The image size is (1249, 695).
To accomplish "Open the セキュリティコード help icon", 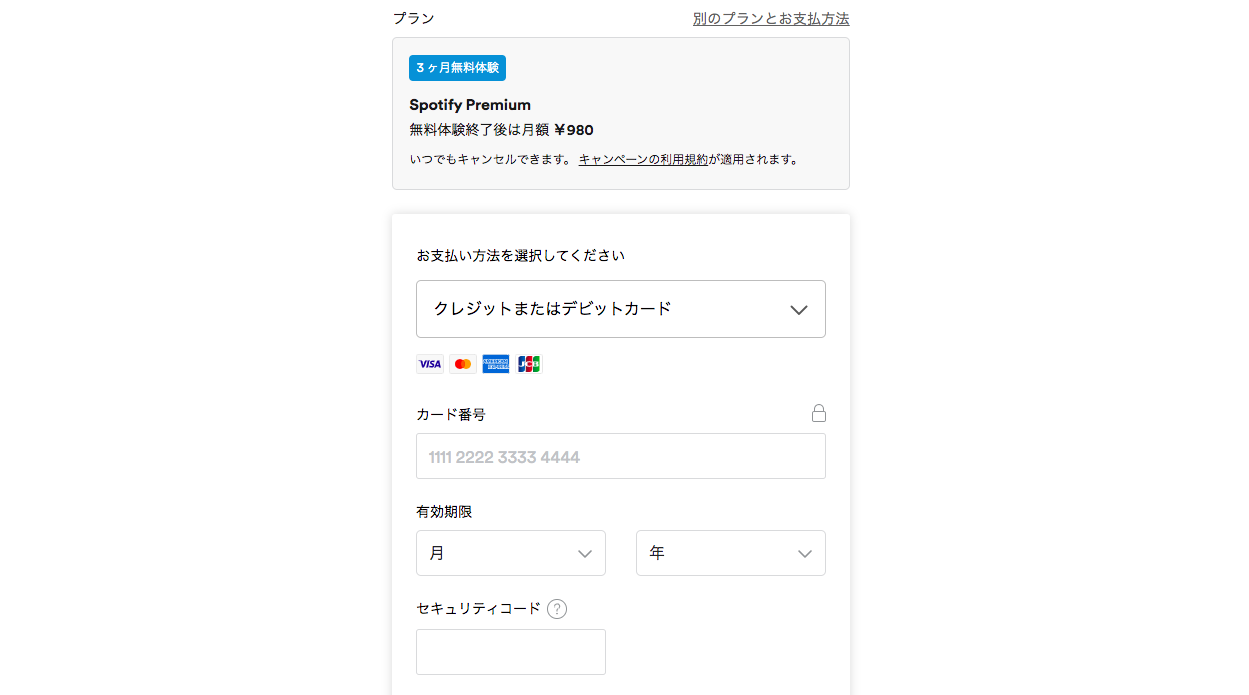I will [x=557, y=608].
